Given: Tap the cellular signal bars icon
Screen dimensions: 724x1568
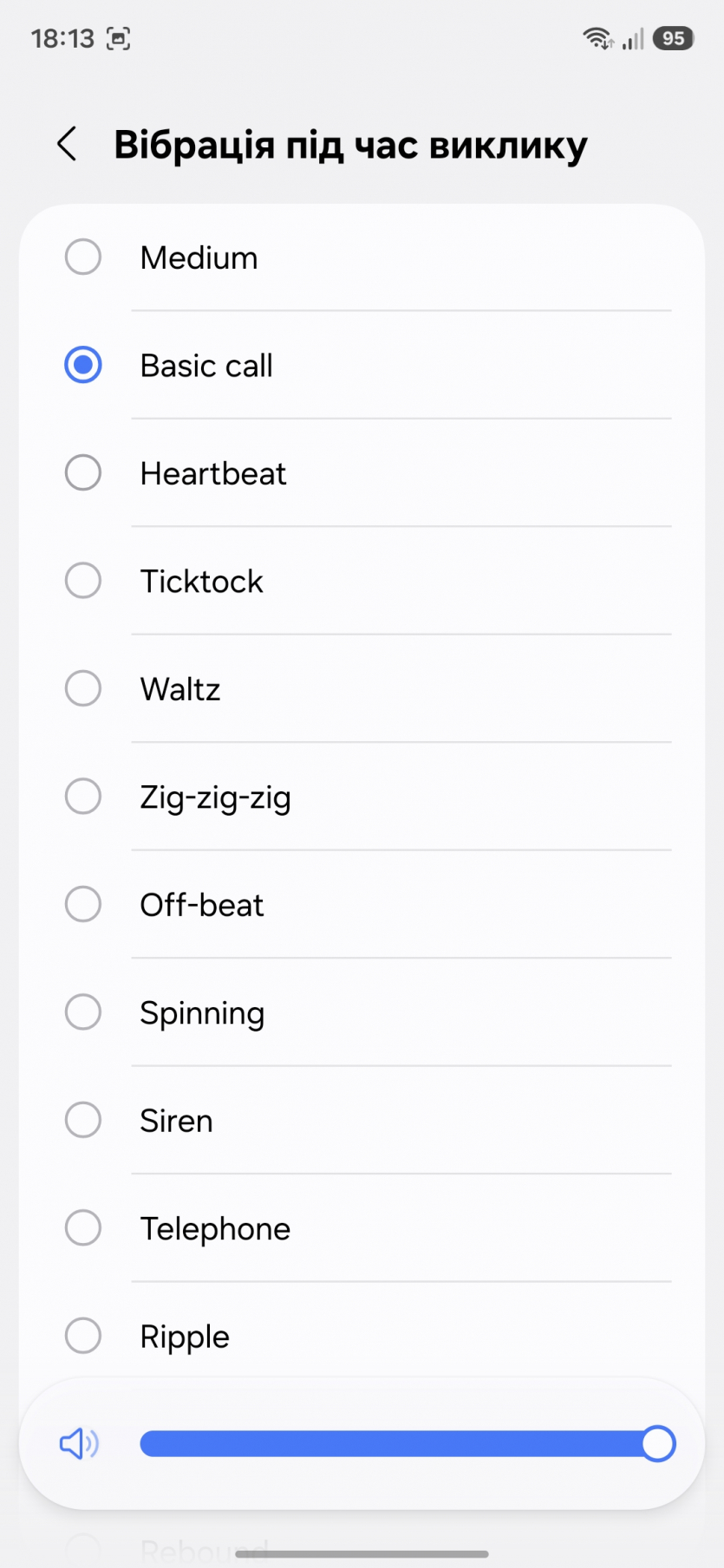Looking at the screenshot, I should (x=633, y=39).
